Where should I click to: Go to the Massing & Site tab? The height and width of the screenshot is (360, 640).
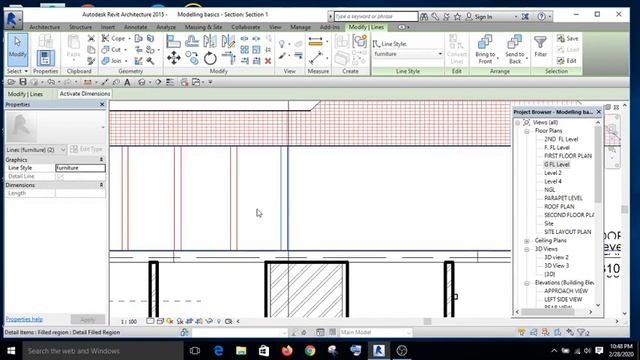203,27
